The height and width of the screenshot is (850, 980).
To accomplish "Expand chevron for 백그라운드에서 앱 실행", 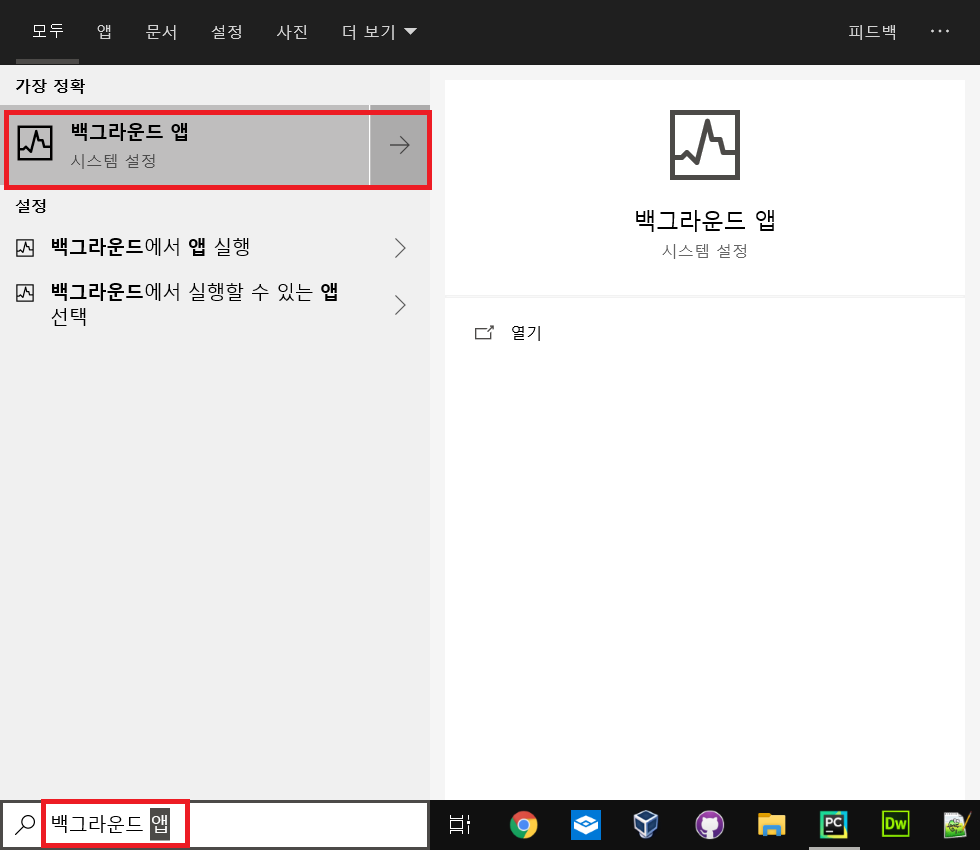I will 400,248.
